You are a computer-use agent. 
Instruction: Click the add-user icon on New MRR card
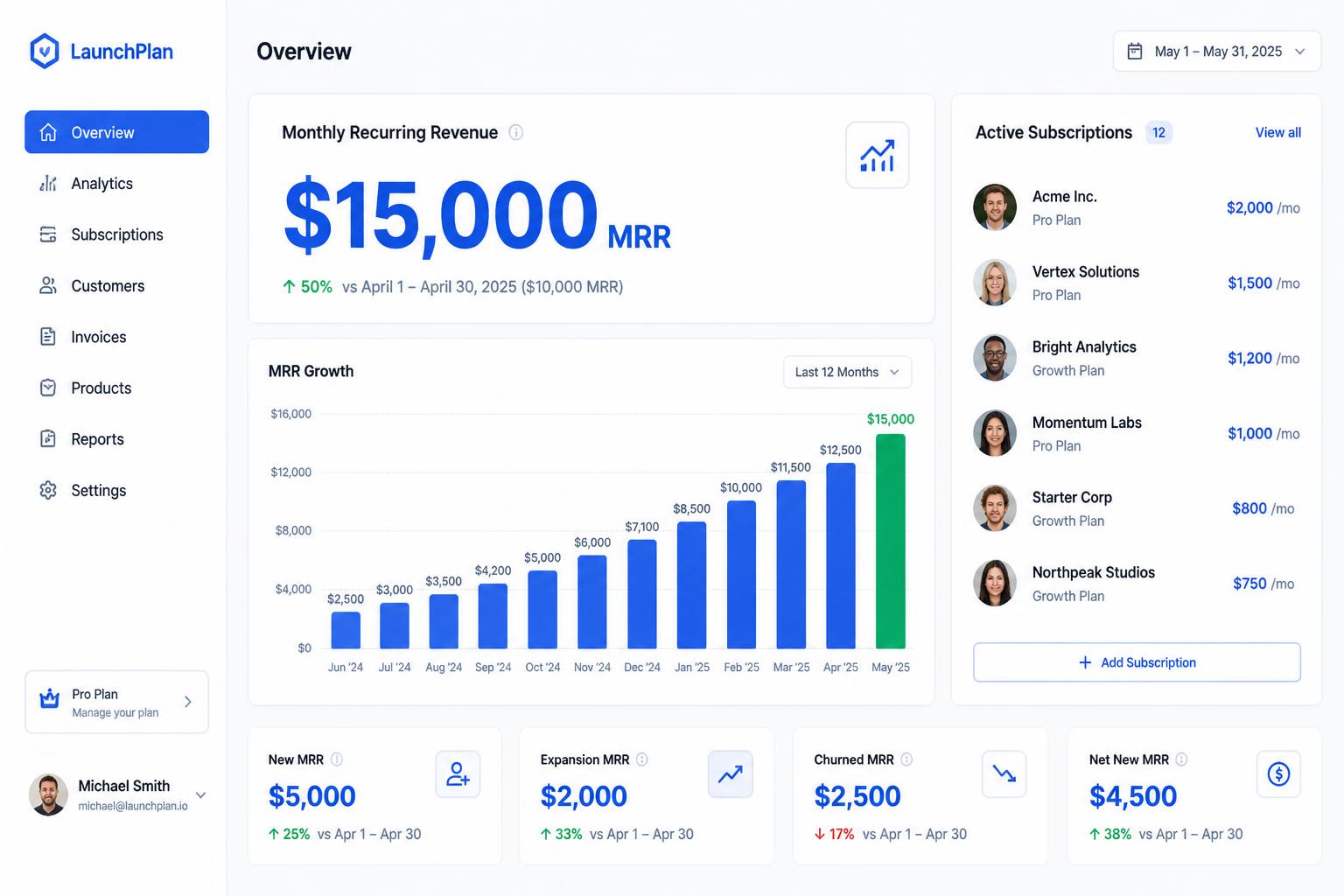click(458, 774)
